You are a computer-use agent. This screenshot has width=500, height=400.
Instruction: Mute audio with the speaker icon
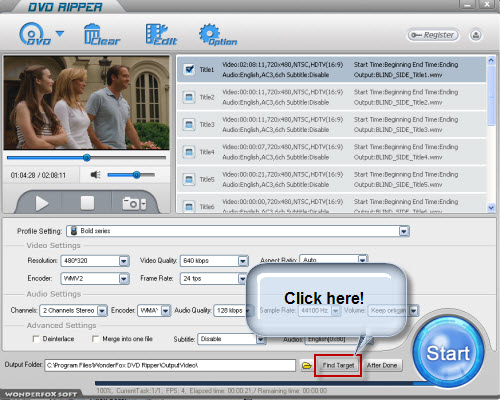point(95,175)
